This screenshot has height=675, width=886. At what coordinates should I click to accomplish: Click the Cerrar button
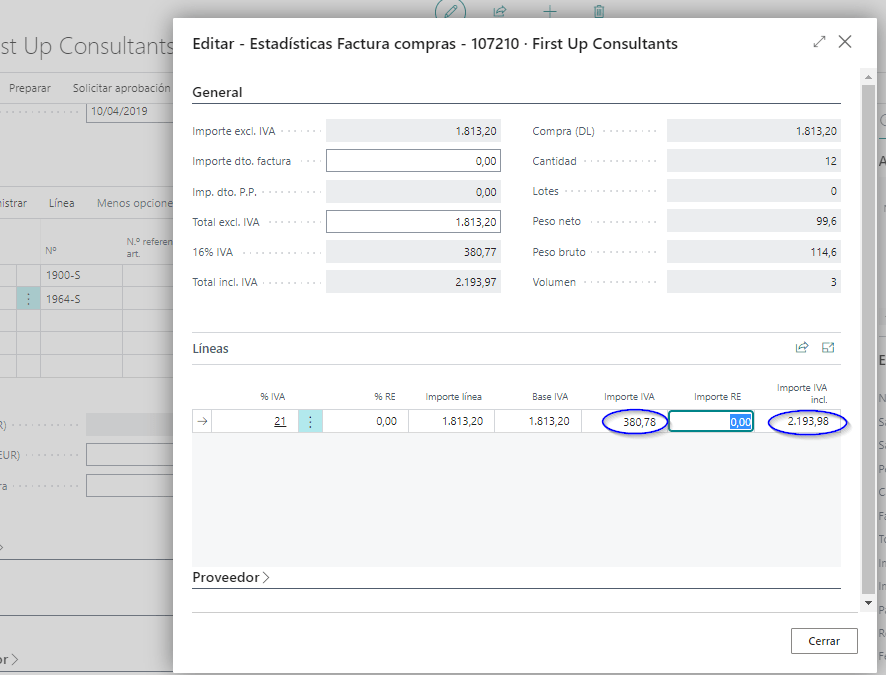[x=824, y=641]
